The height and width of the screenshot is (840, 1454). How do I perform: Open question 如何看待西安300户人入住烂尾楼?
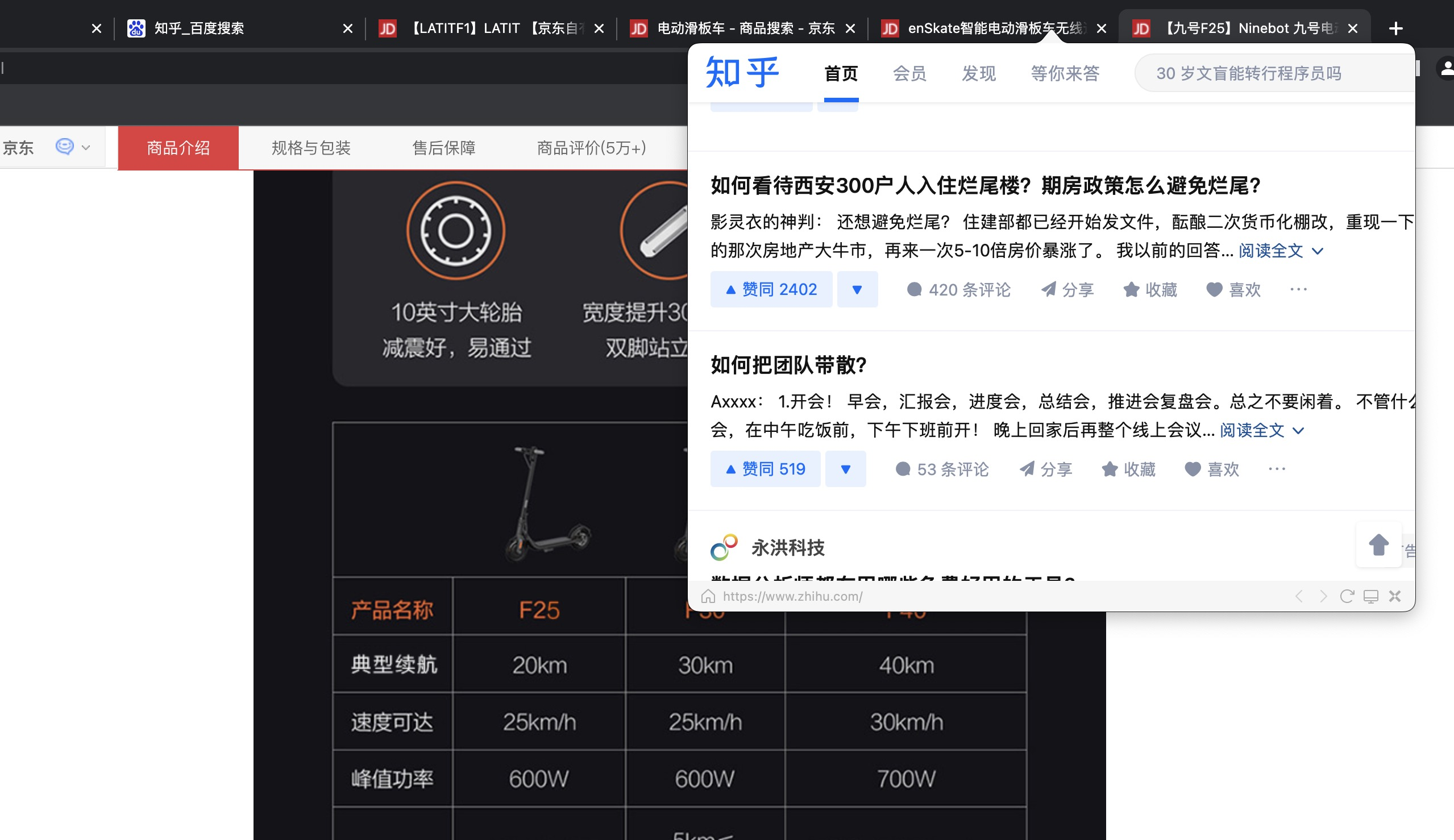pos(986,185)
